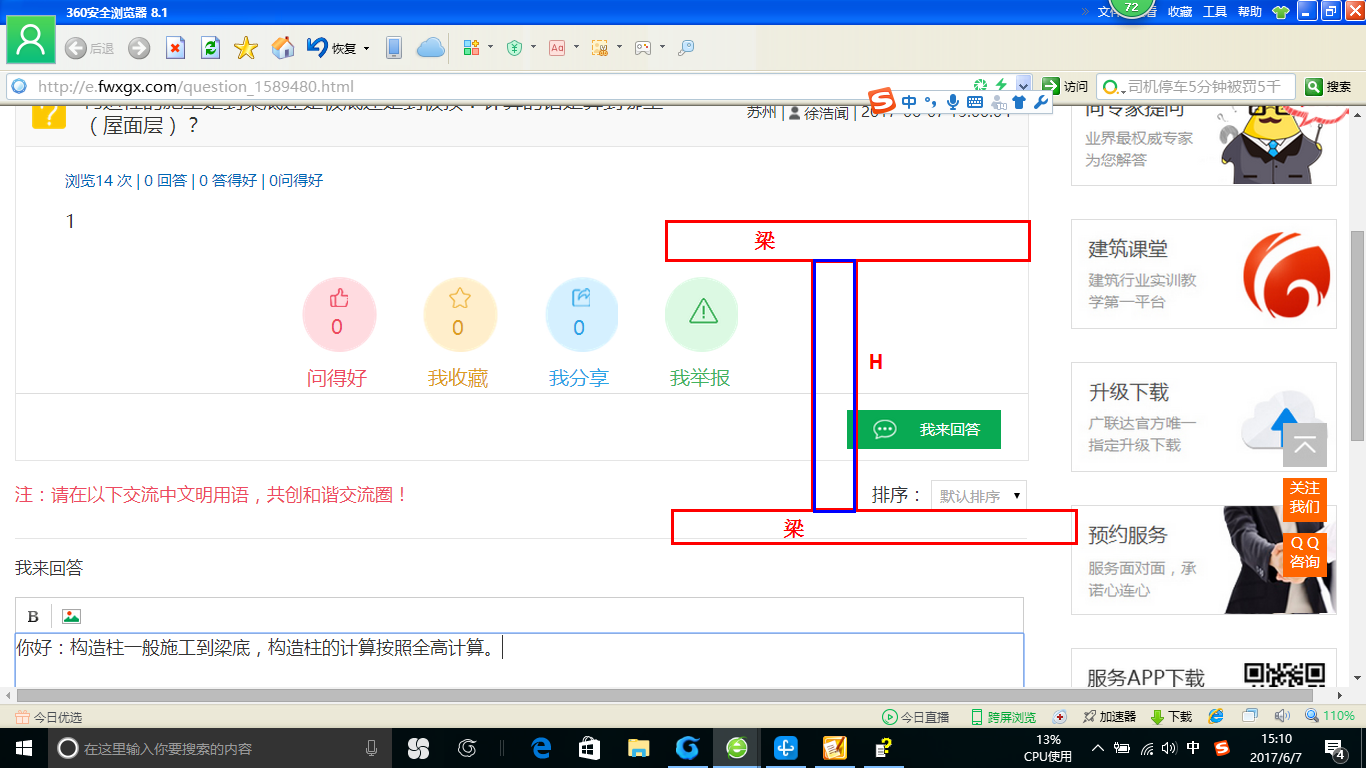Image resolution: width=1366 pixels, height=768 pixels.
Task: Click the 恢复 restore button
Action: point(332,48)
